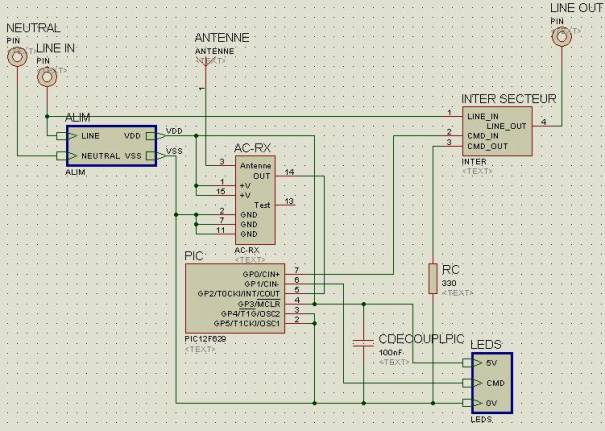Select the PIC12F629 microcontroller component
Screen dimensions: 605x431
(235, 299)
